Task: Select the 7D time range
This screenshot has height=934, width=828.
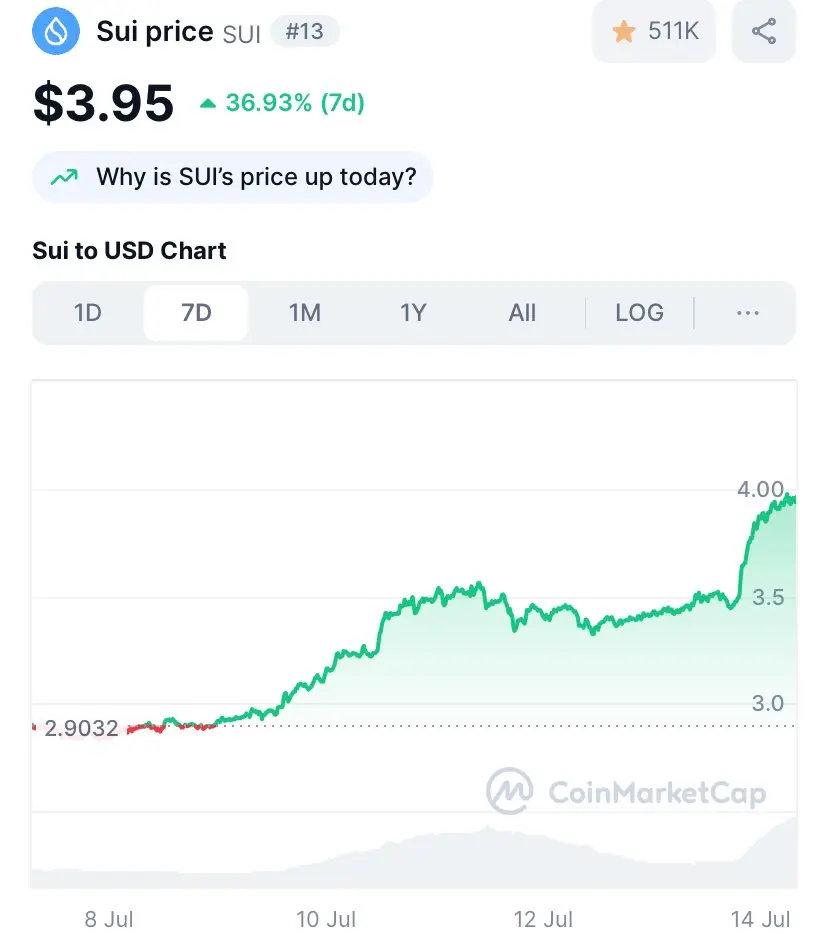Action: click(196, 313)
